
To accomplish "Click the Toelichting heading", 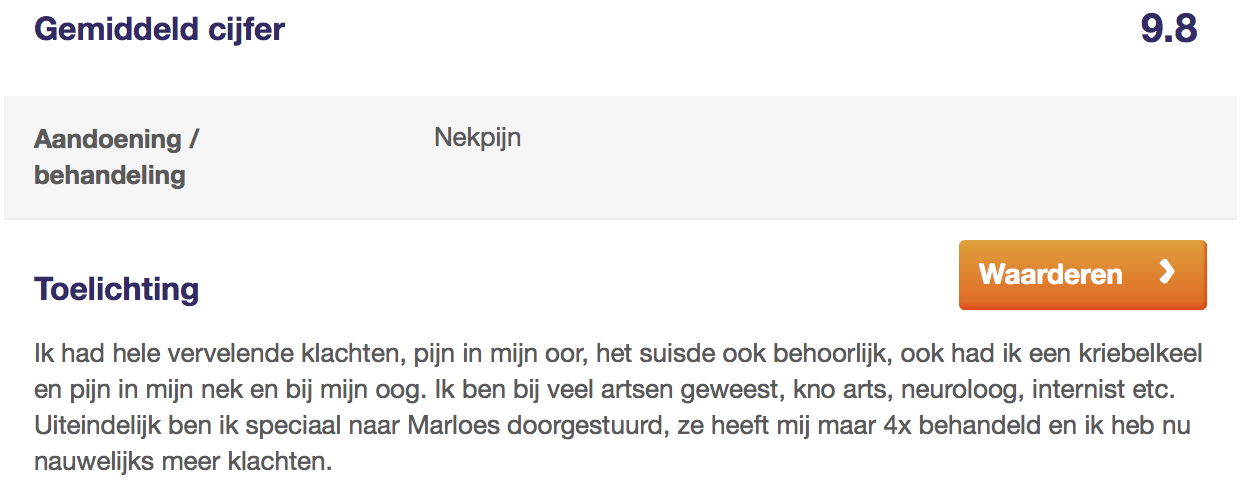I will pos(117,289).
